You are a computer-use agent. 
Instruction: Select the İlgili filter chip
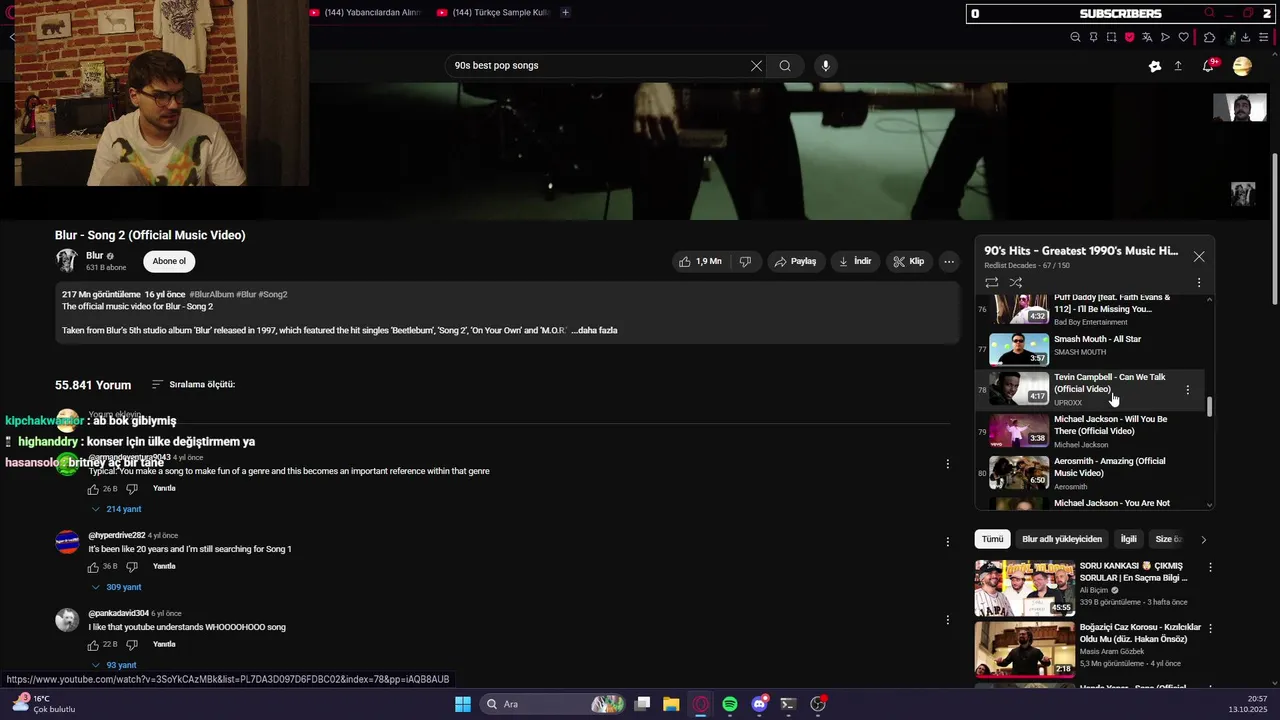pyautogui.click(x=1128, y=539)
